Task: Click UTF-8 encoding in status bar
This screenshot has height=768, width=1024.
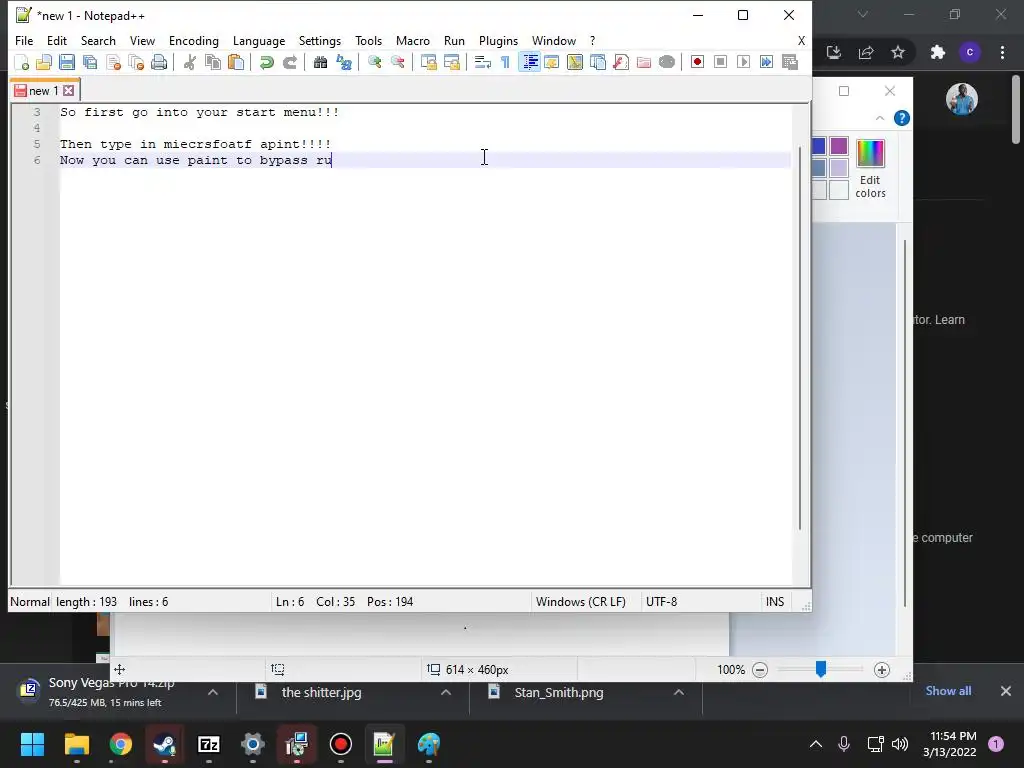Action: [662, 601]
